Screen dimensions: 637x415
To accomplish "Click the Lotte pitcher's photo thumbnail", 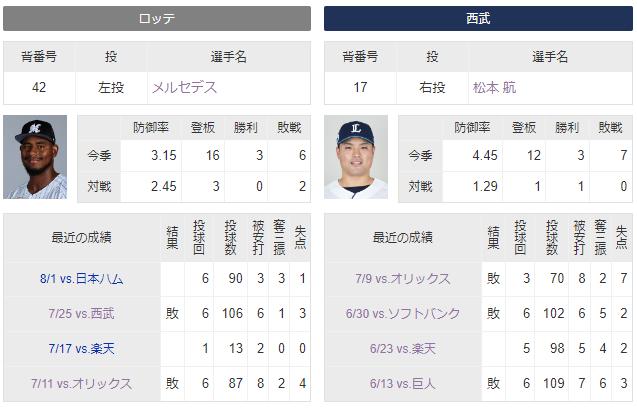I will [x=35, y=157].
